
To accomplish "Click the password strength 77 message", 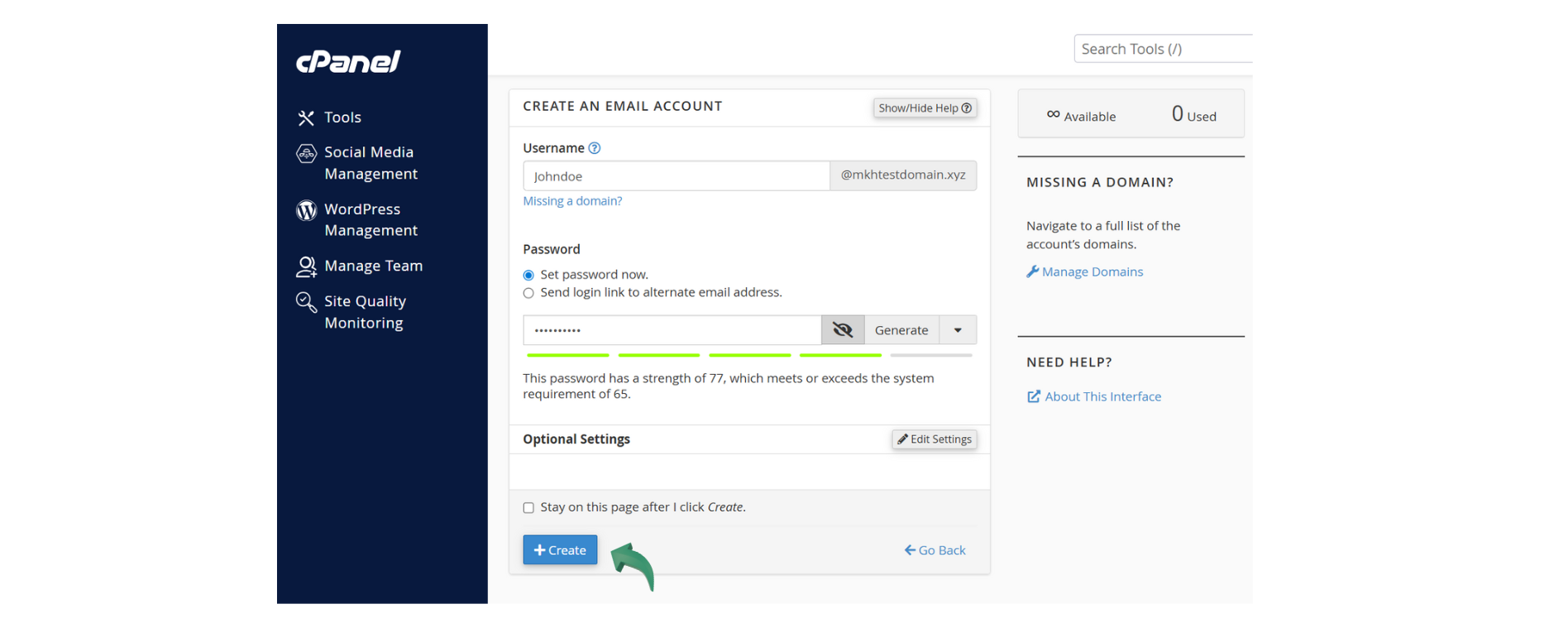I will (x=729, y=386).
